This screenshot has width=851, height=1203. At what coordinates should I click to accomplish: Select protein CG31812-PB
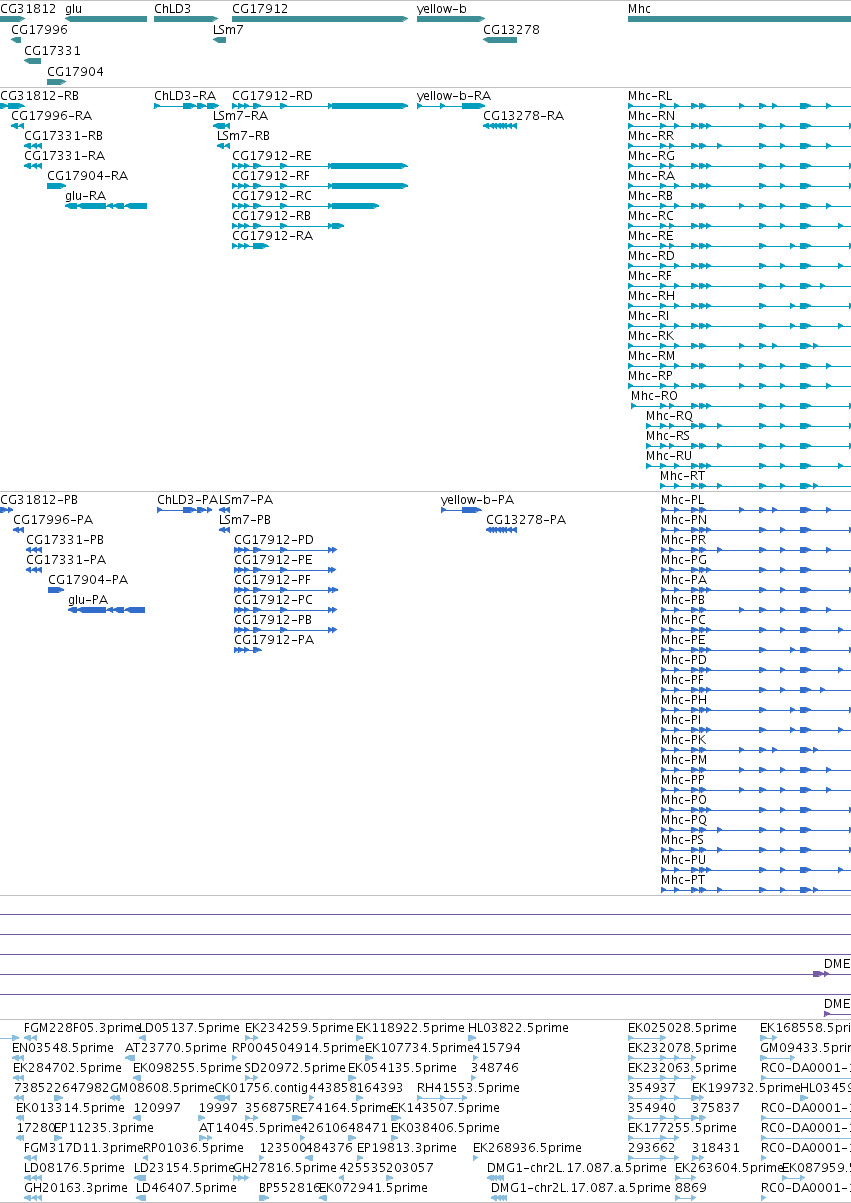click(x=39, y=500)
